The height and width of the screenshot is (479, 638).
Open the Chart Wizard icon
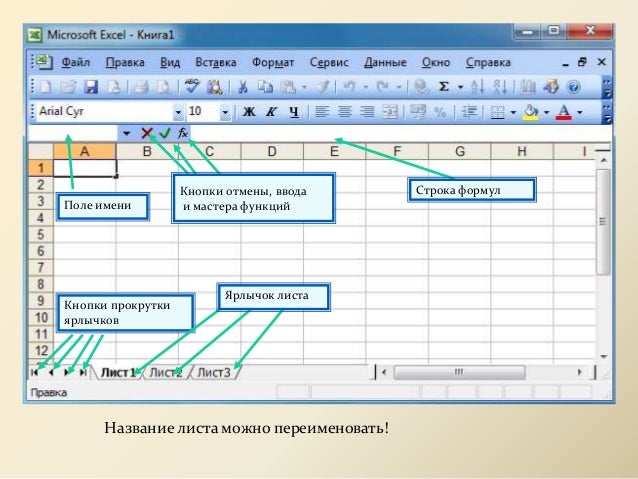tap(528, 87)
